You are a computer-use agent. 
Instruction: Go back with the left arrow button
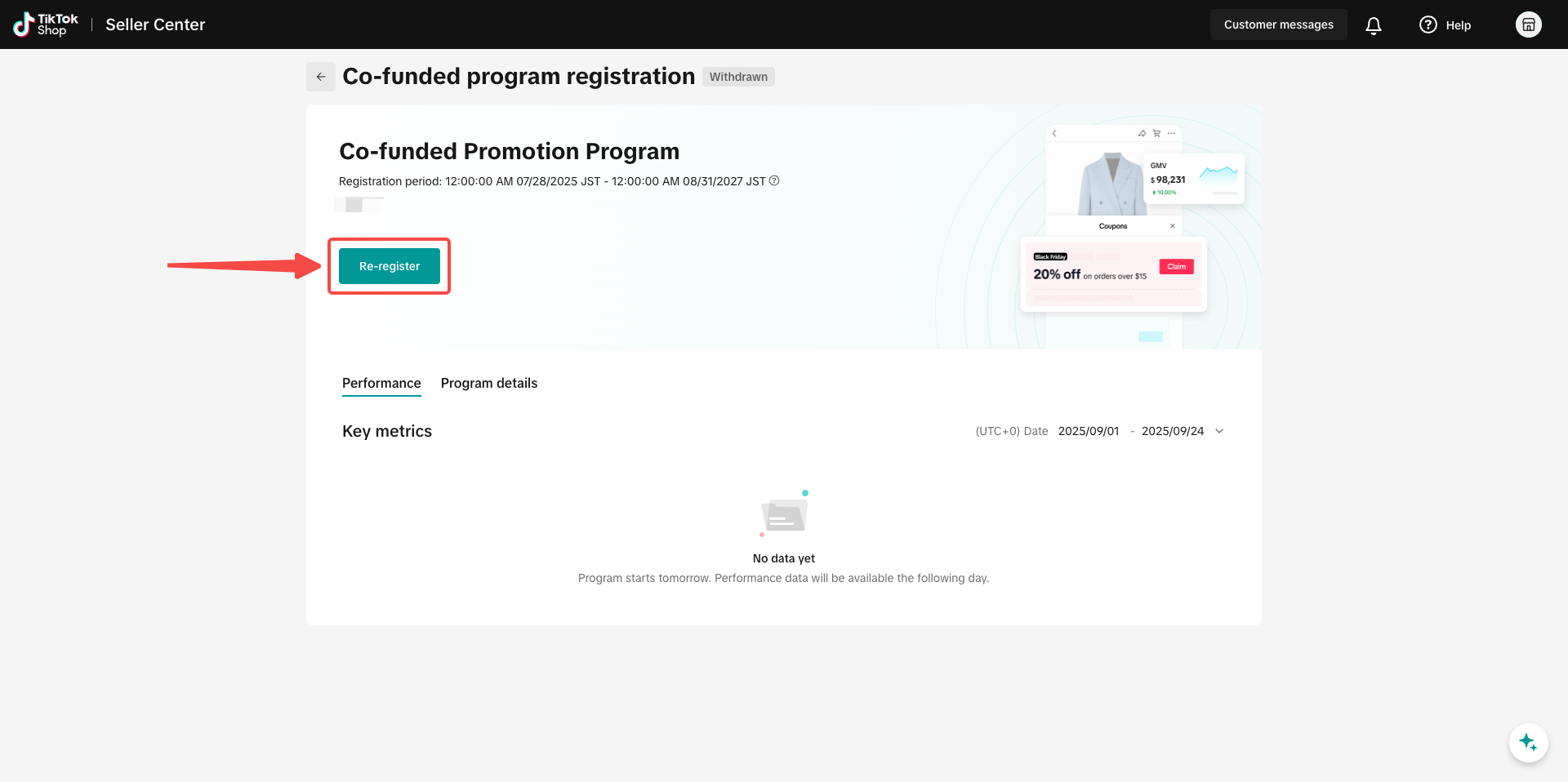(x=321, y=77)
